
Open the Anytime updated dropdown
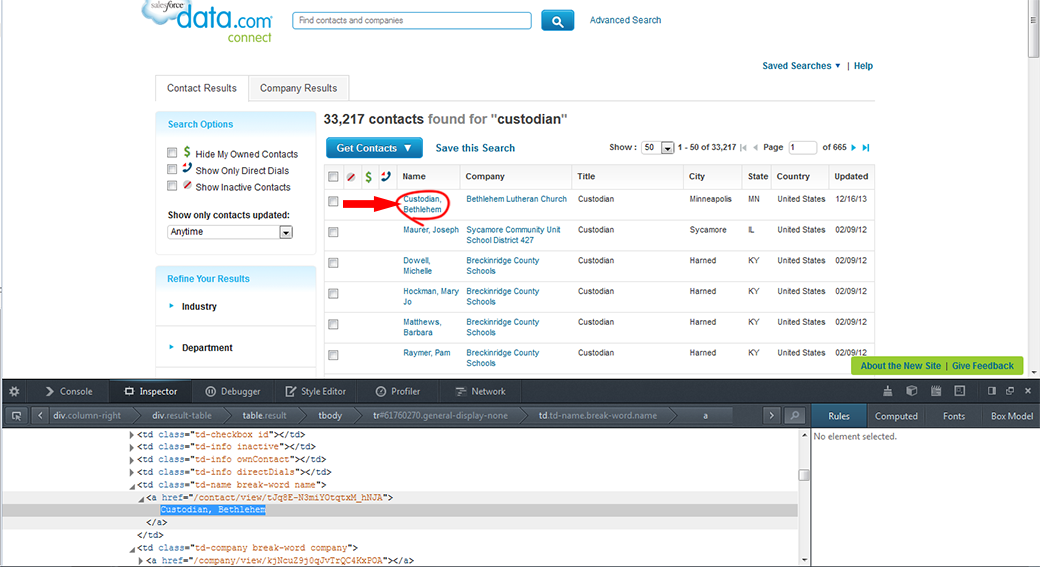(229, 231)
